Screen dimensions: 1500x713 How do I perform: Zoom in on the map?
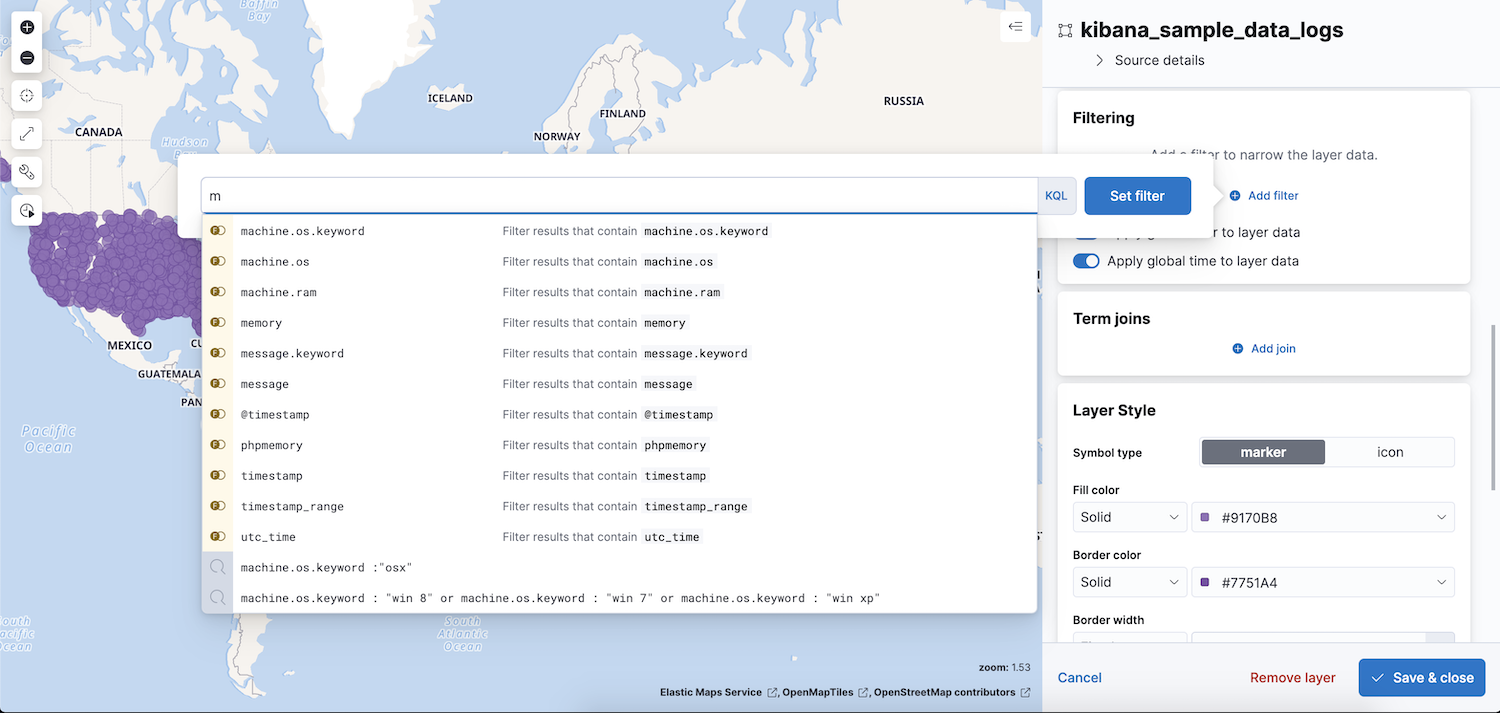(27, 27)
